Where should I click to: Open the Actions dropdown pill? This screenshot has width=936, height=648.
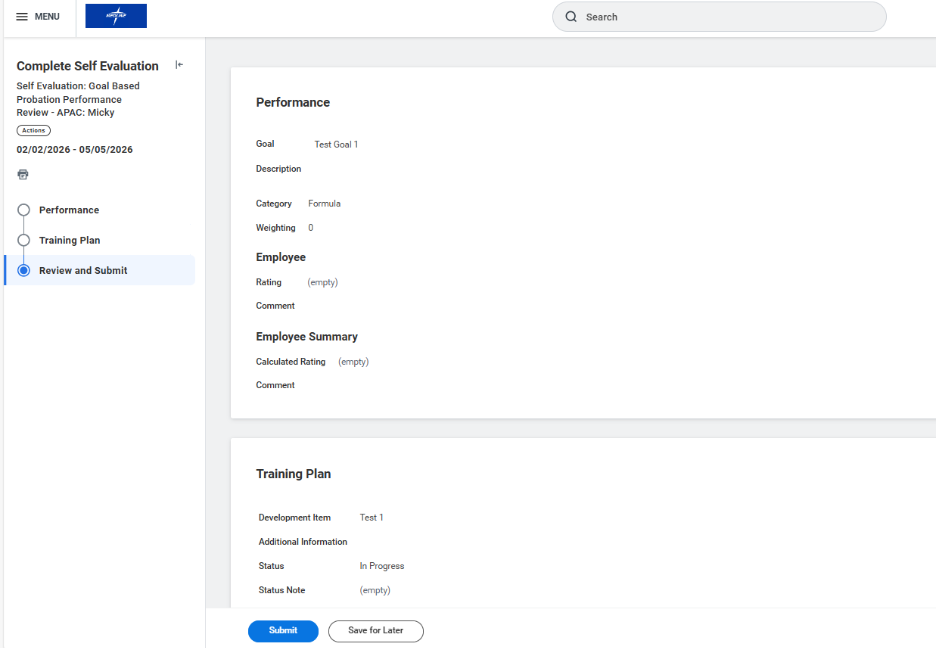point(34,130)
